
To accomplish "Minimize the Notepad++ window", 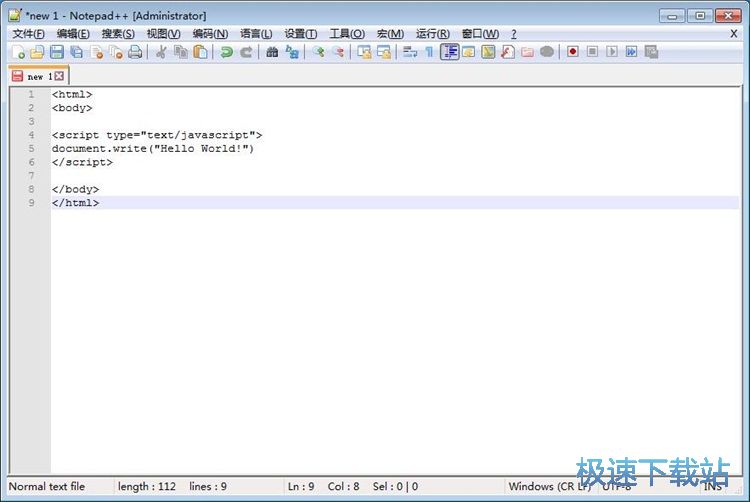I will point(672,16).
